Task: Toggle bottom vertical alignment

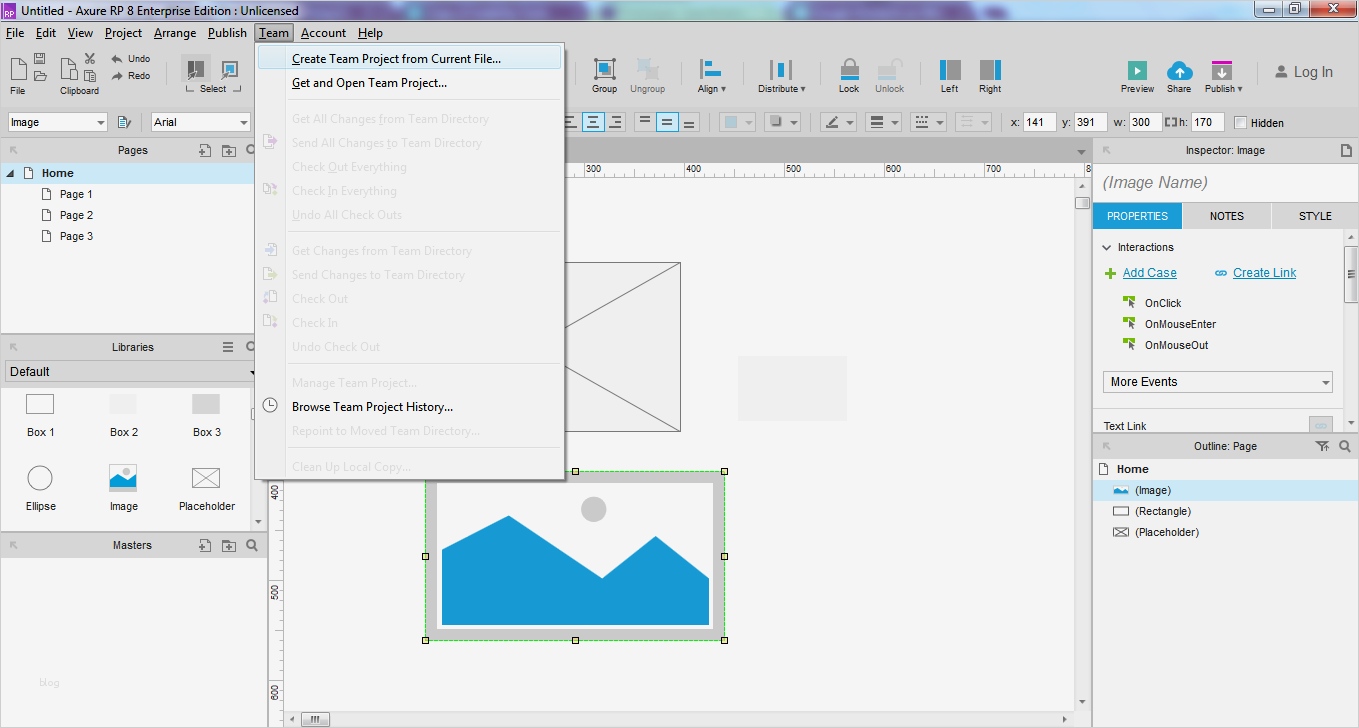Action: click(690, 122)
